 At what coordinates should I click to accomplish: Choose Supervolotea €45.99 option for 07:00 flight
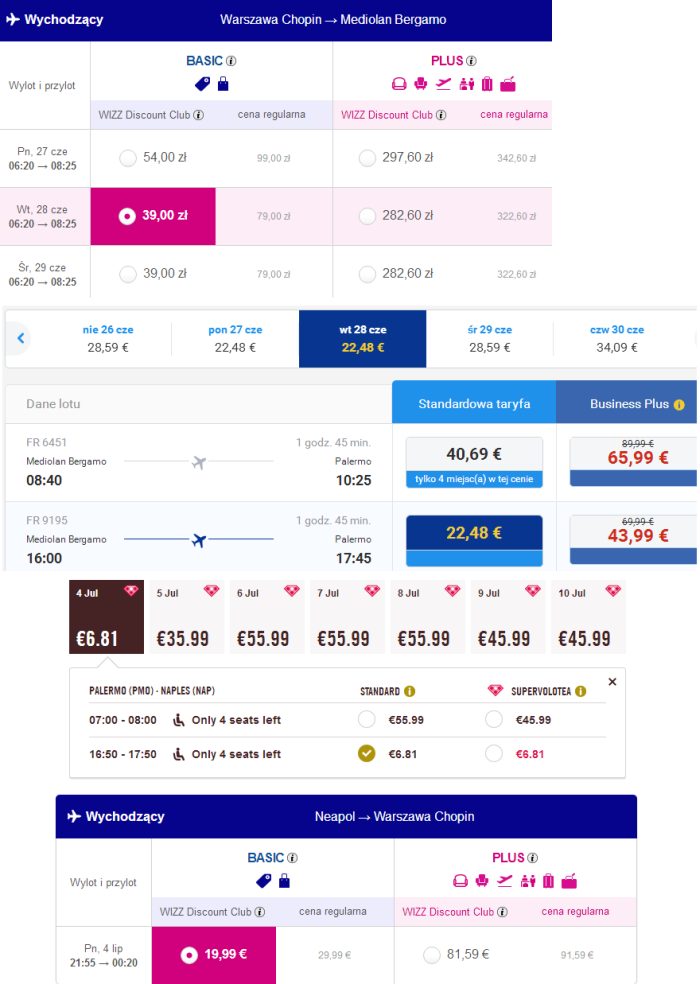tap(494, 719)
